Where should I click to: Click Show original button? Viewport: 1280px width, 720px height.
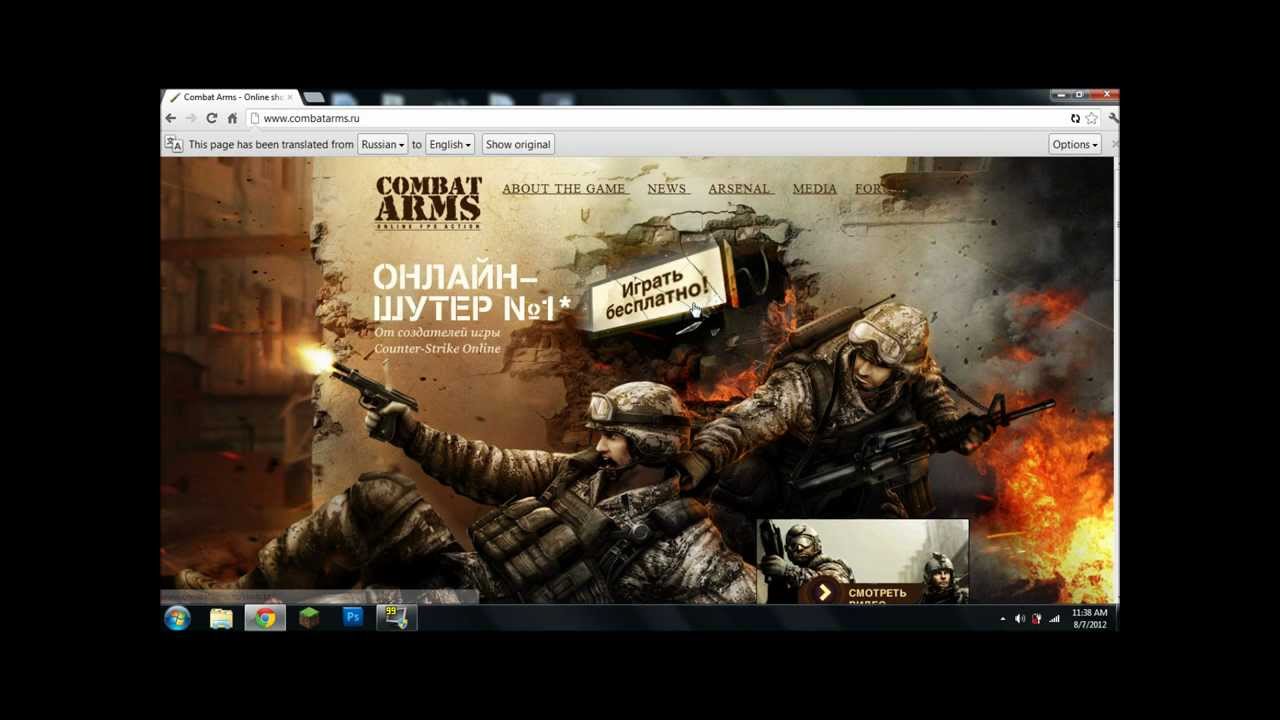[x=518, y=144]
